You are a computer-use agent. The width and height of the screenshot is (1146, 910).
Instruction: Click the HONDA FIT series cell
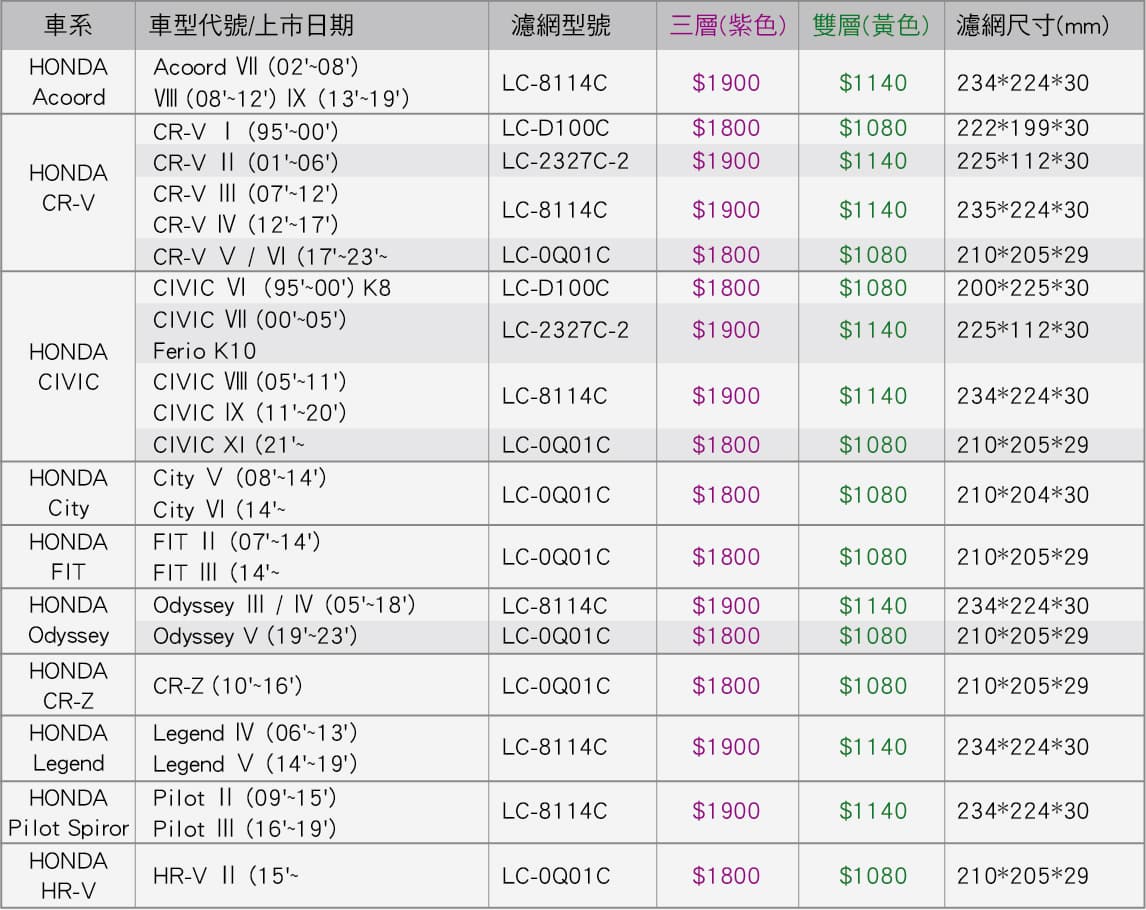[68, 557]
